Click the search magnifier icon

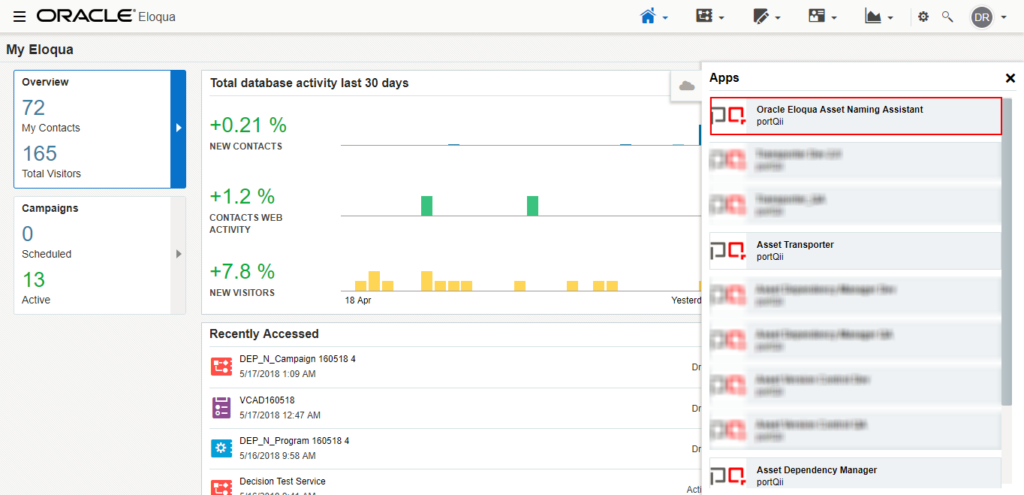pyautogui.click(x=947, y=17)
